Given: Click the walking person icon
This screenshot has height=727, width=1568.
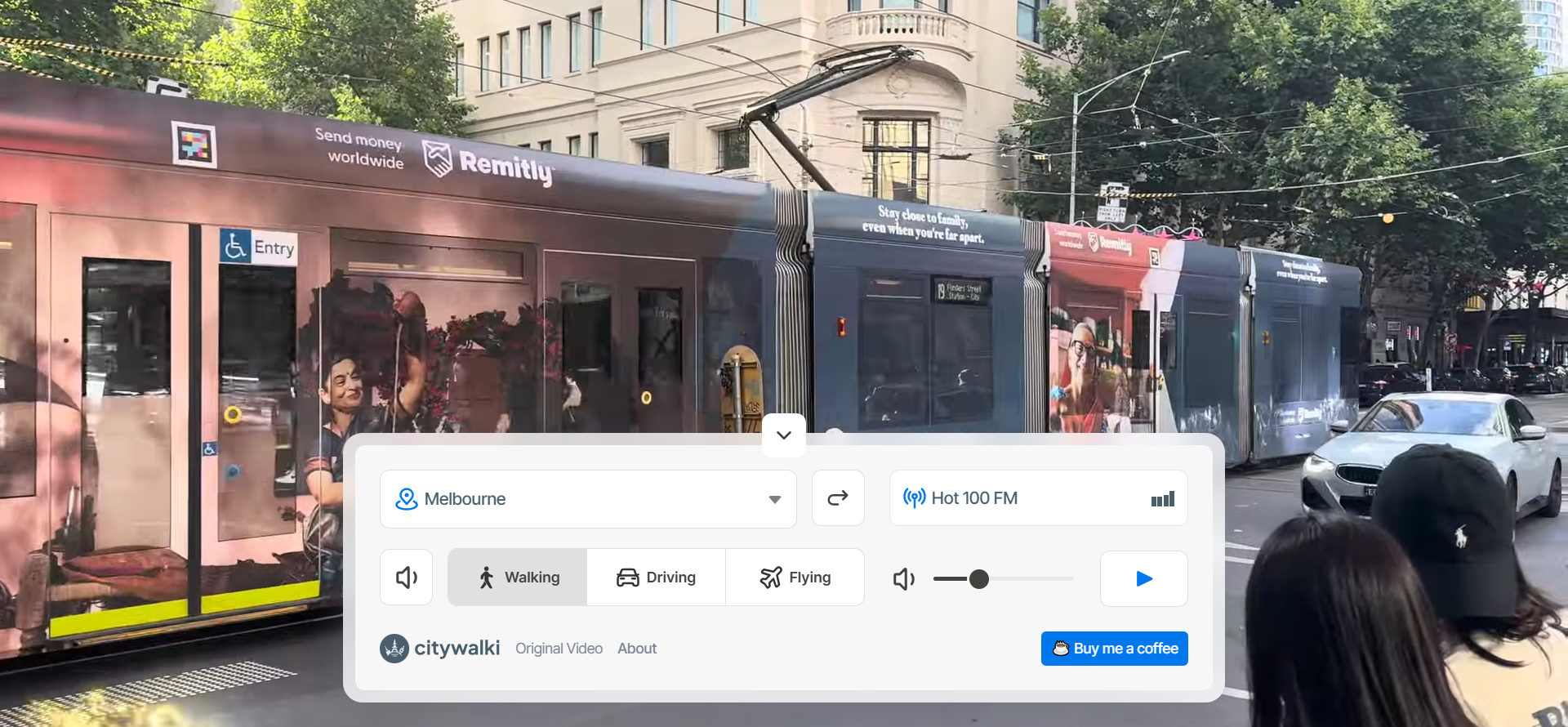Looking at the screenshot, I should click(x=487, y=578).
